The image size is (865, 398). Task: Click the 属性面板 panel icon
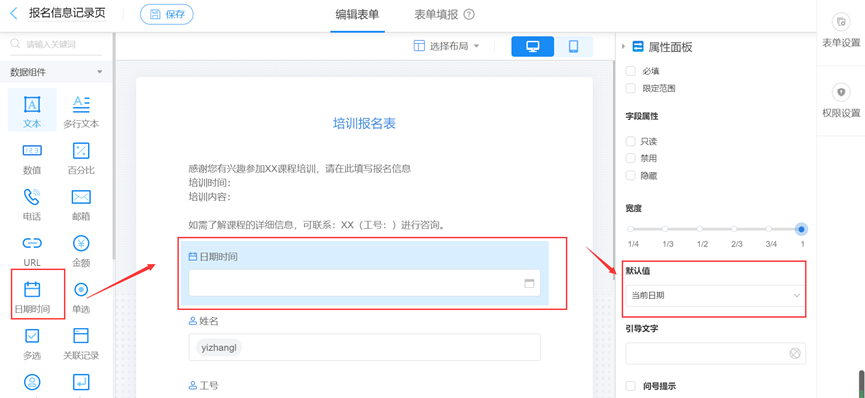tap(638, 47)
